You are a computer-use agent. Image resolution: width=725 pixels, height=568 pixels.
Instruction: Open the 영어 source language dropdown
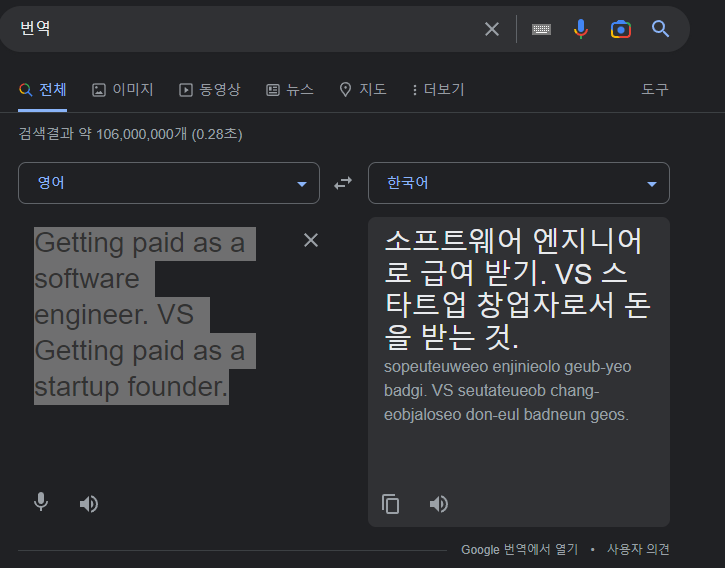point(169,183)
